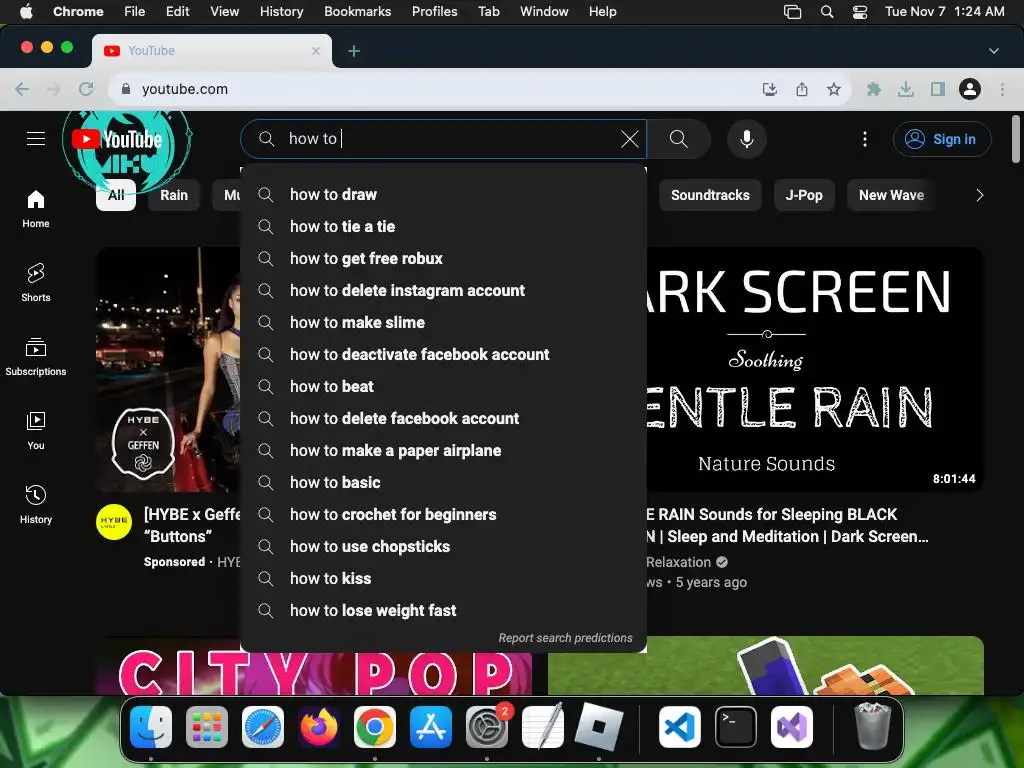Click Report search predictions link
Image resolution: width=1024 pixels, height=768 pixels.
tap(566, 638)
